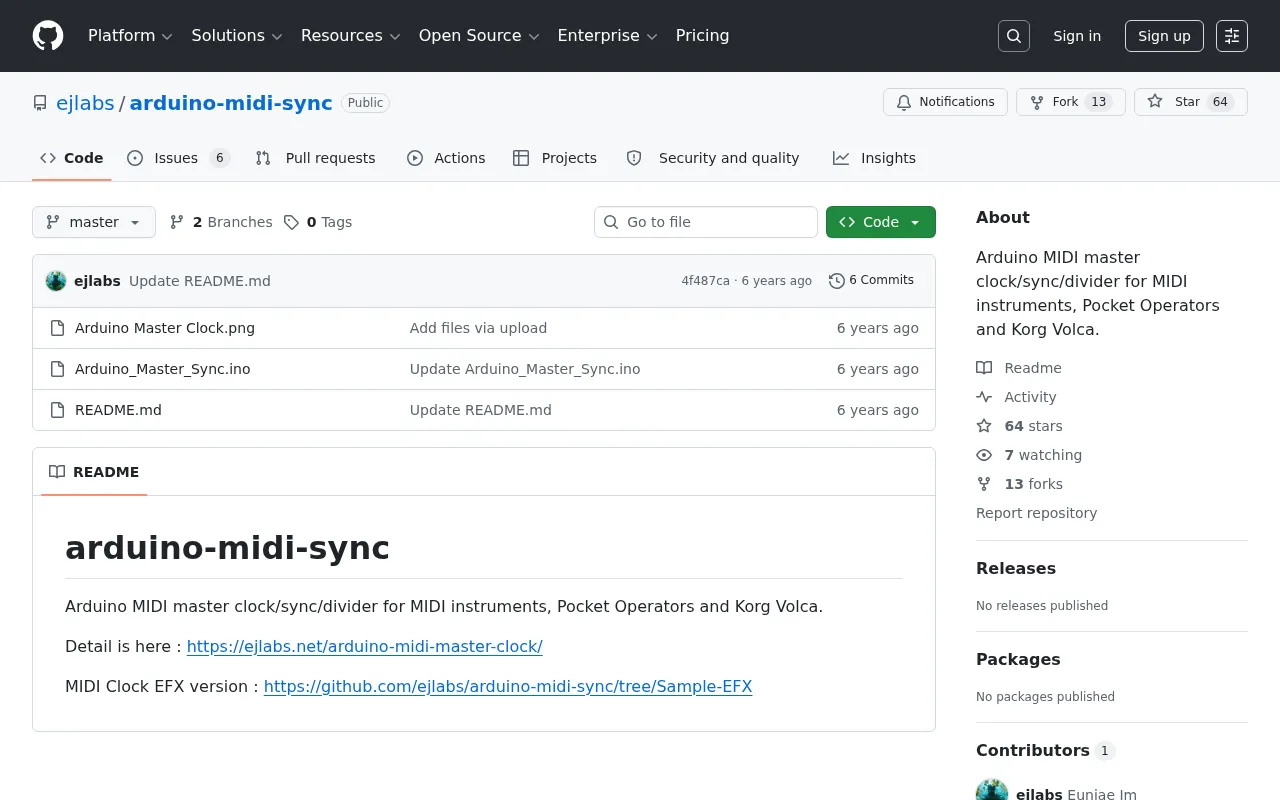Open the search magnifier button

(x=1014, y=36)
